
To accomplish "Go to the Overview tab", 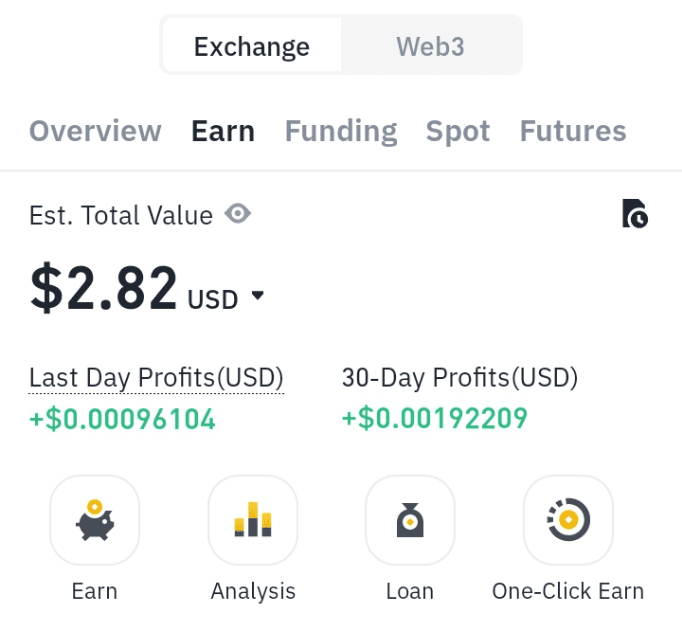I will pos(95,131).
